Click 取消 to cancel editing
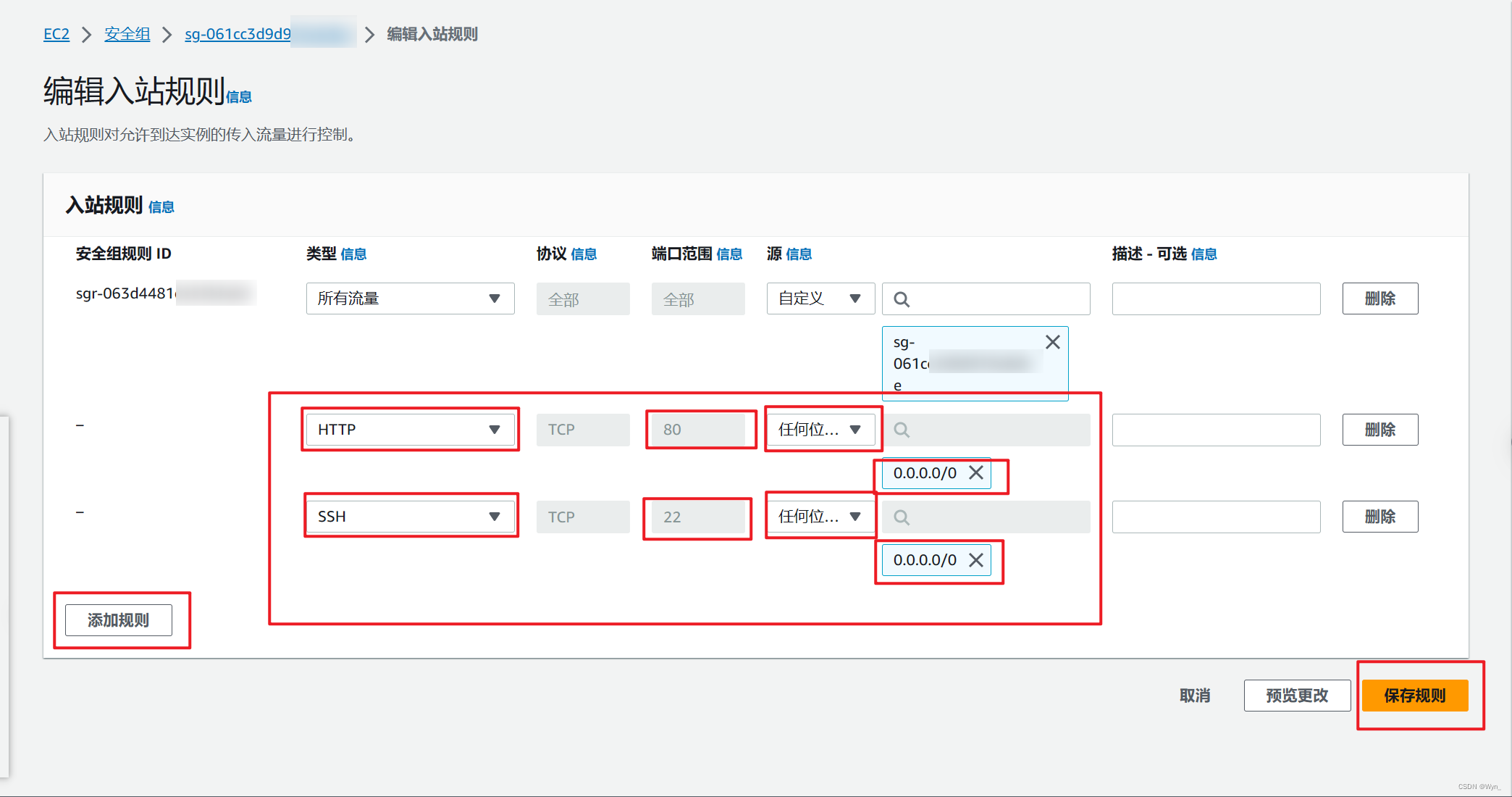The image size is (1512, 797). point(1195,696)
